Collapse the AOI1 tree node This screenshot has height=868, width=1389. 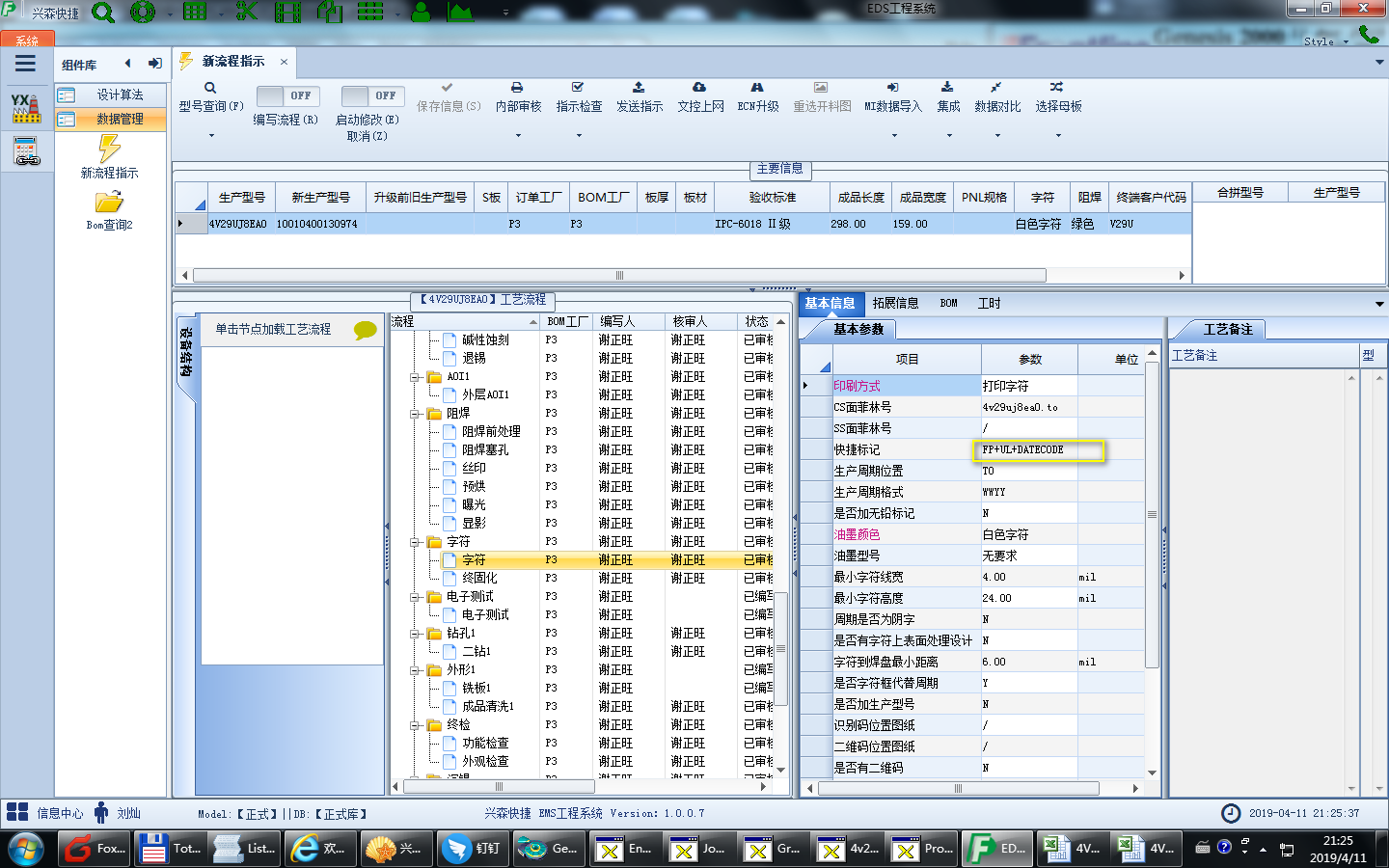click(x=415, y=377)
